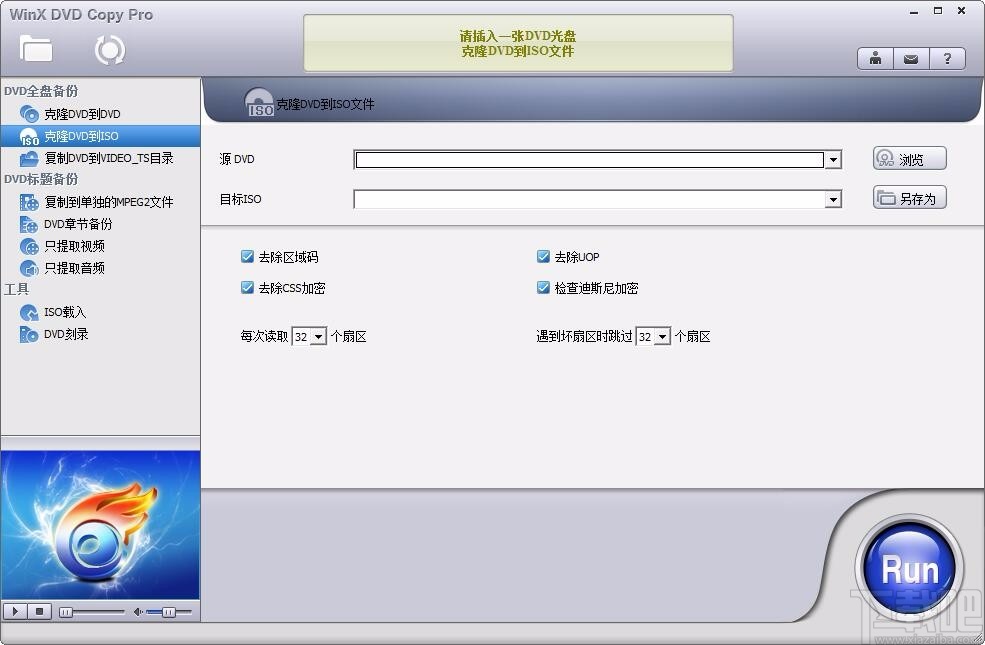Disable the 去除区域码 checkbox
Screen dimensions: 985x645
point(247,256)
